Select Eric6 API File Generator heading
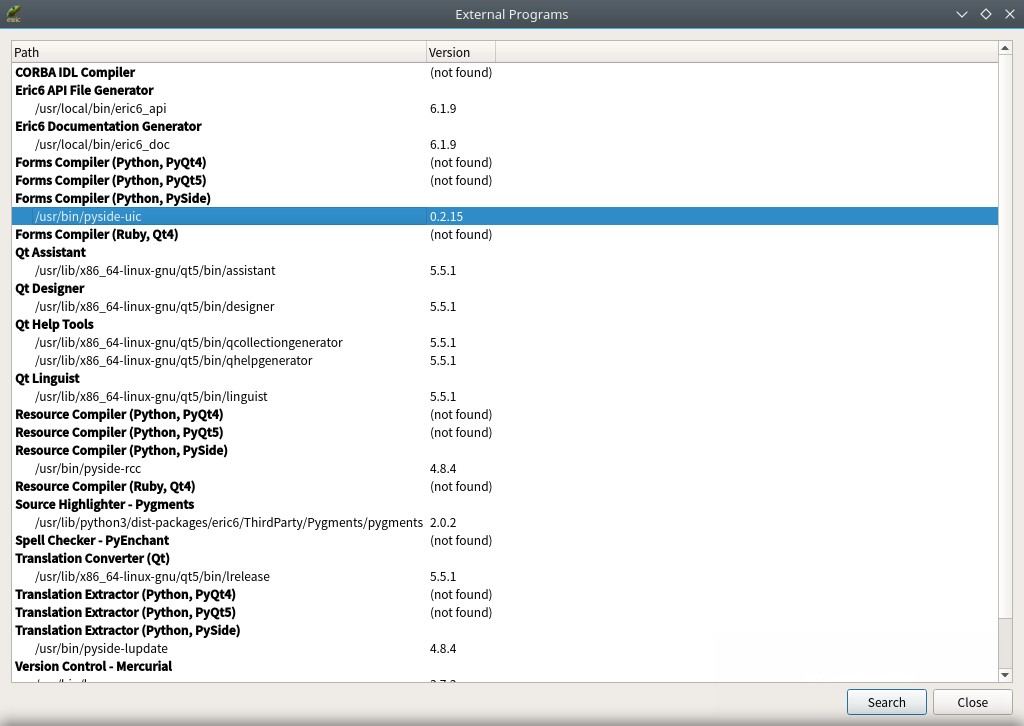1024x726 pixels. [x=505, y=90]
